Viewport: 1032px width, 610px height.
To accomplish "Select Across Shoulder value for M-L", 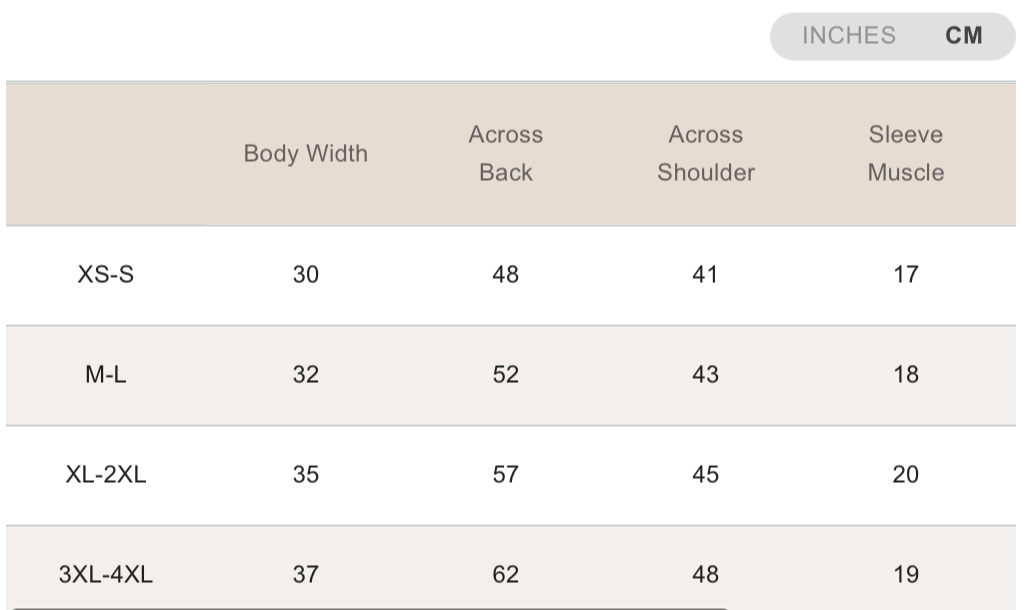I will click(x=706, y=375).
